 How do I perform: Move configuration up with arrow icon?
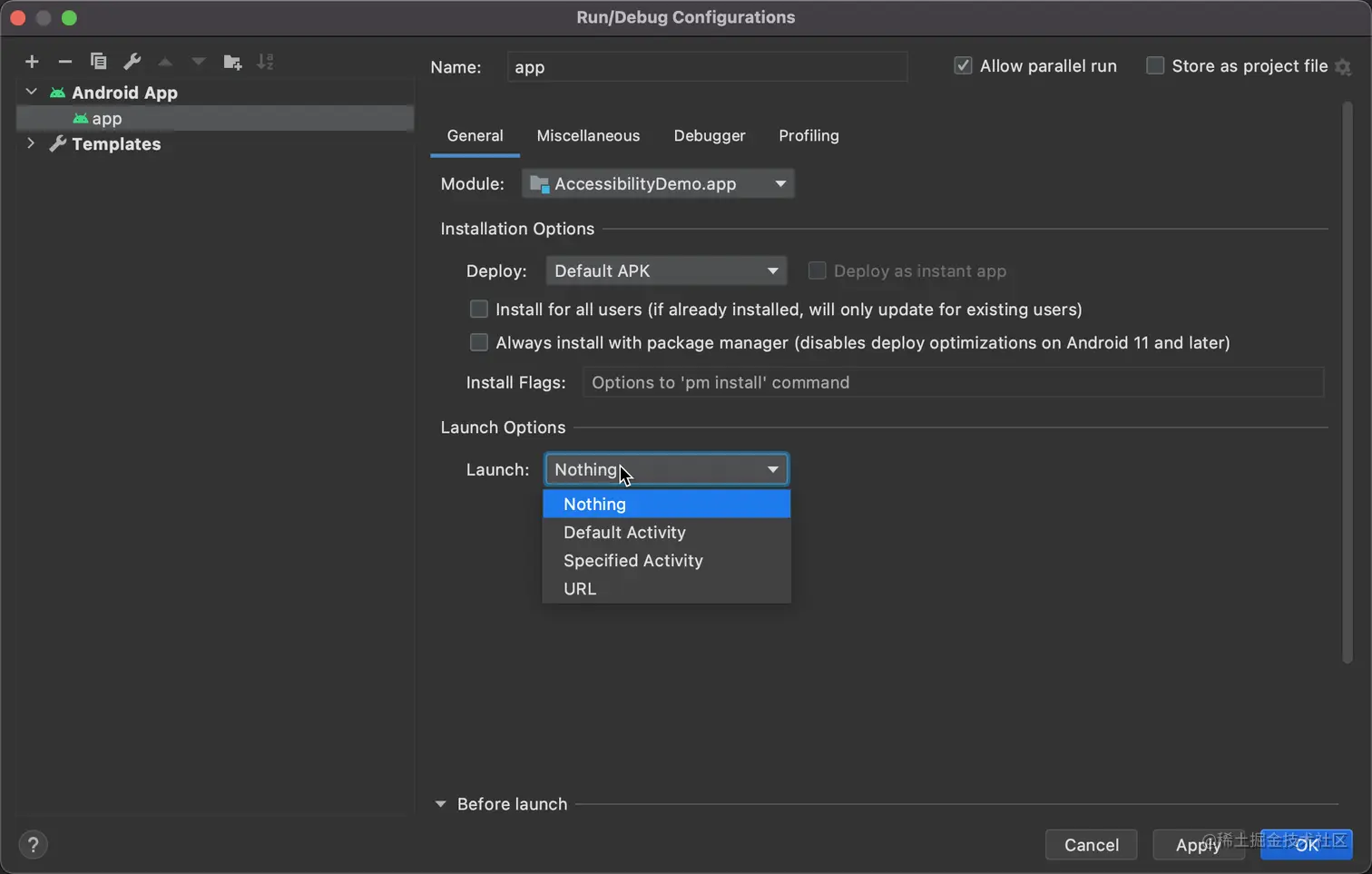pos(165,62)
